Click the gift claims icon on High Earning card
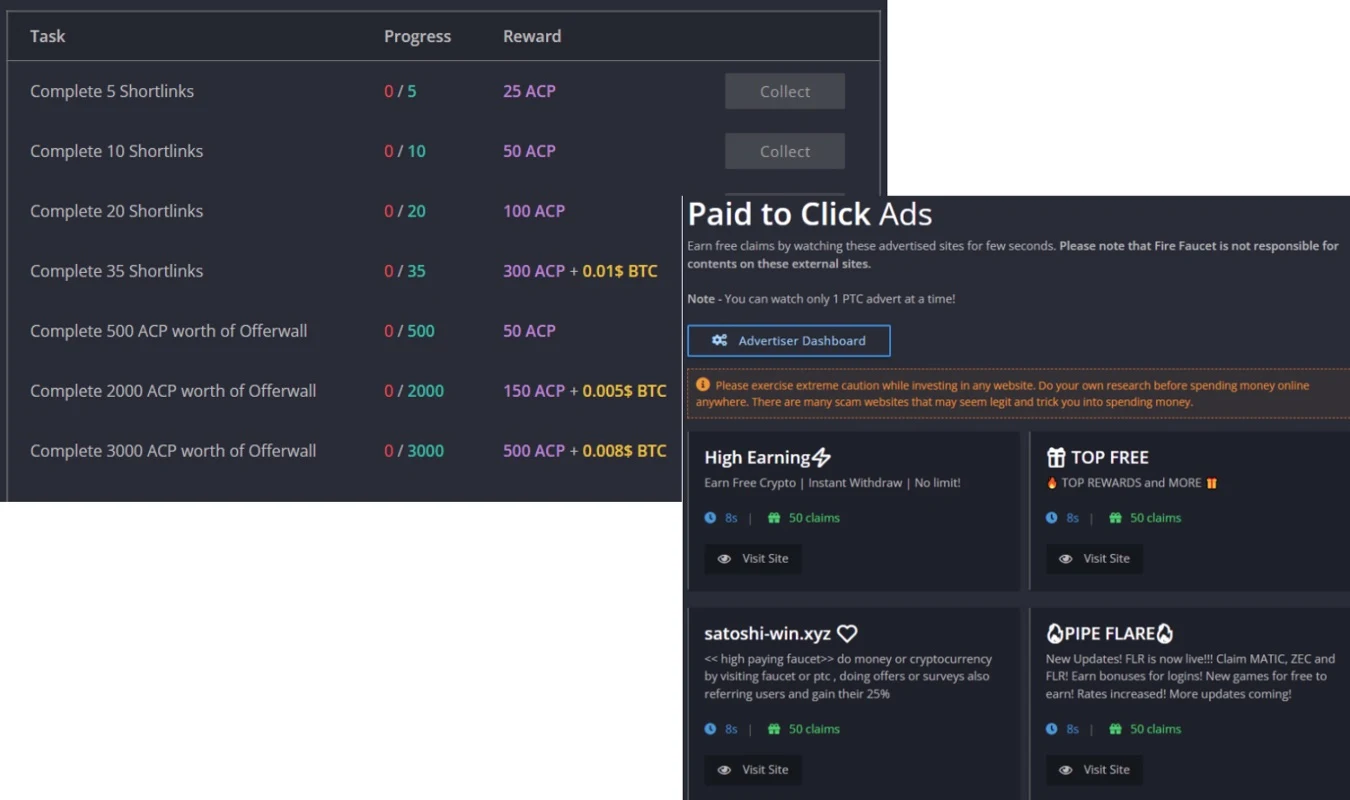The height and width of the screenshot is (800, 1350). tap(773, 518)
